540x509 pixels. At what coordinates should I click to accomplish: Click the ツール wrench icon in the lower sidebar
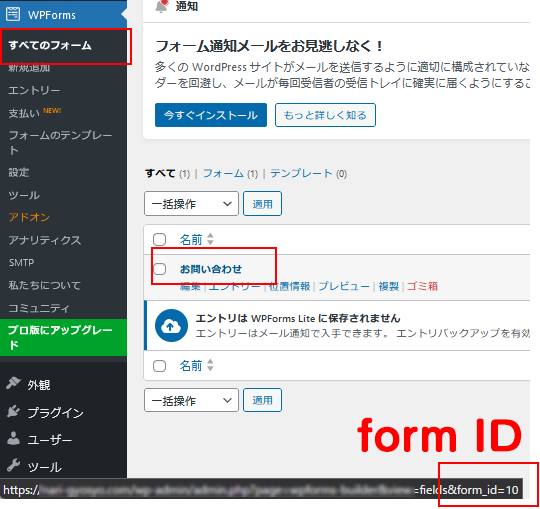pyautogui.click(x=13, y=465)
